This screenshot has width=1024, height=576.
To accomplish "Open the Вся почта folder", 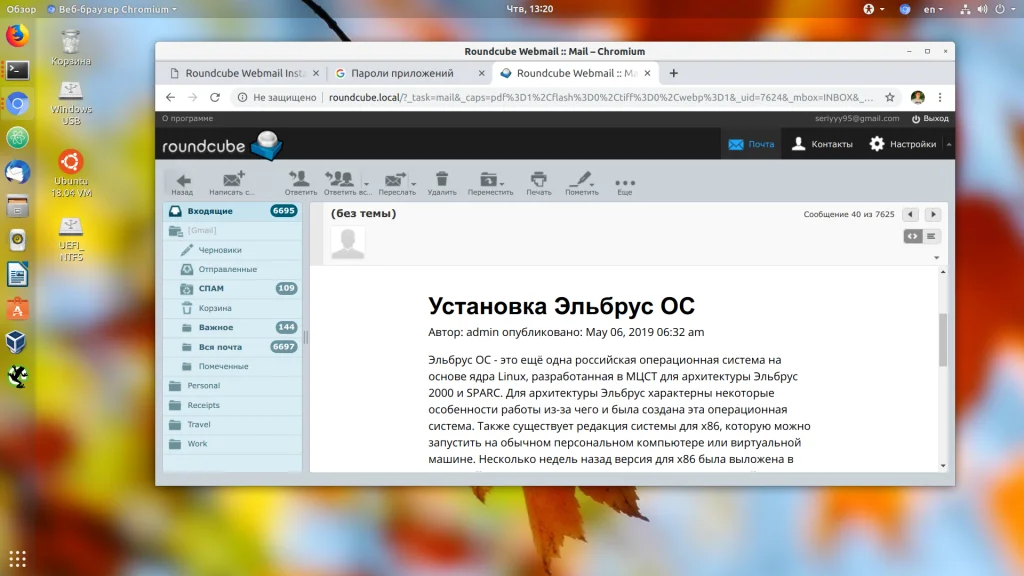I will [232, 347].
